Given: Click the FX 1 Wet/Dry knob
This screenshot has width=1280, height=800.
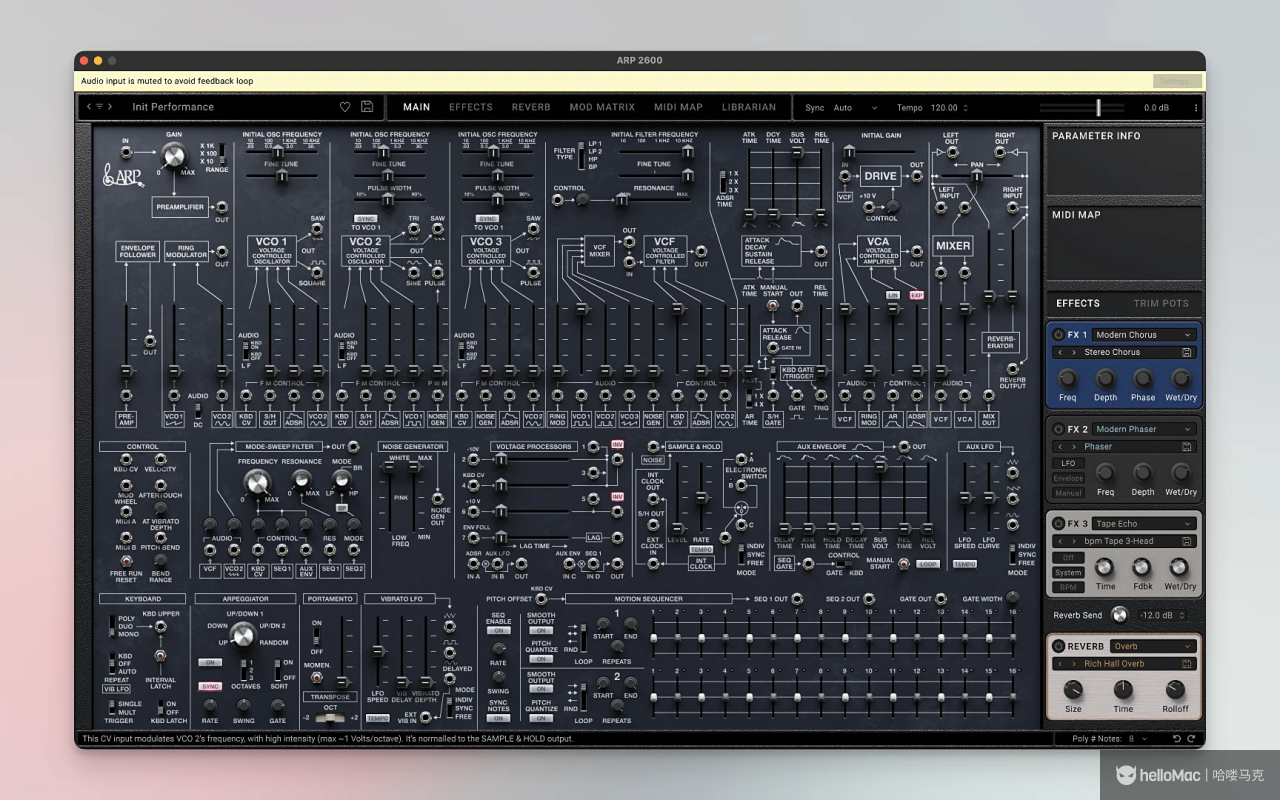Looking at the screenshot, I should 1181,378.
